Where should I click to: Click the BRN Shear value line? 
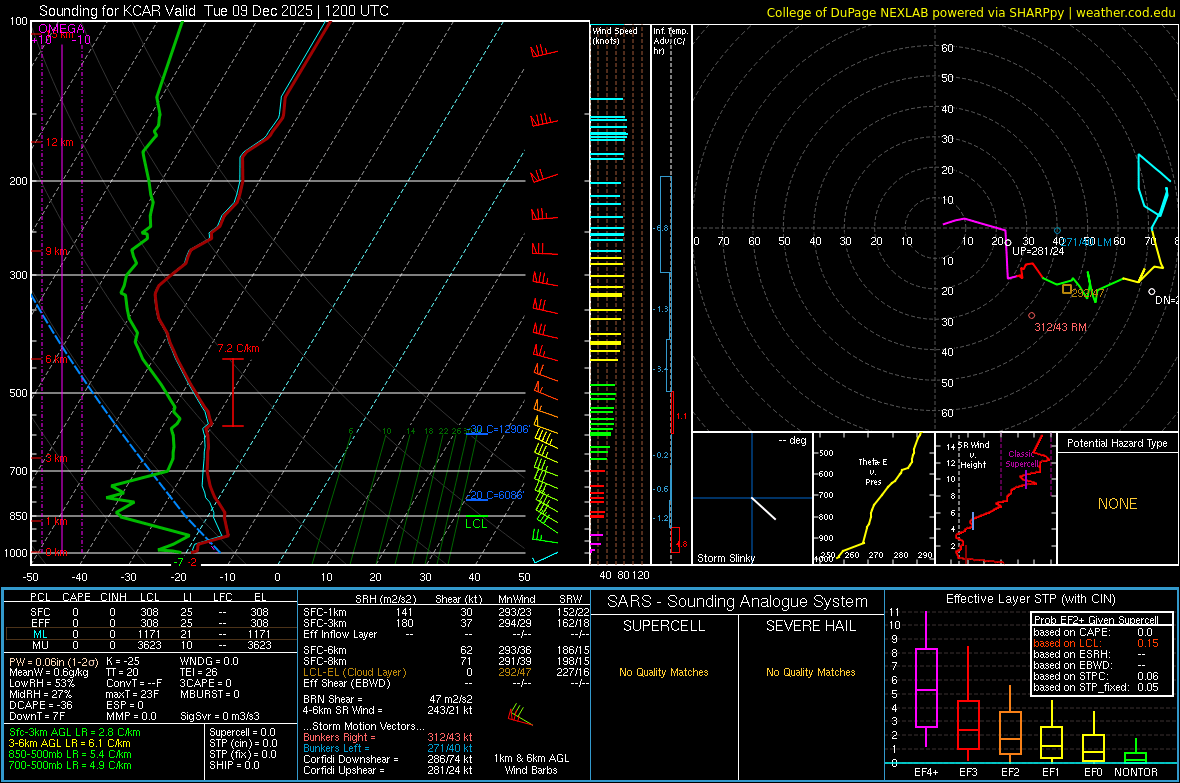(388, 699)
